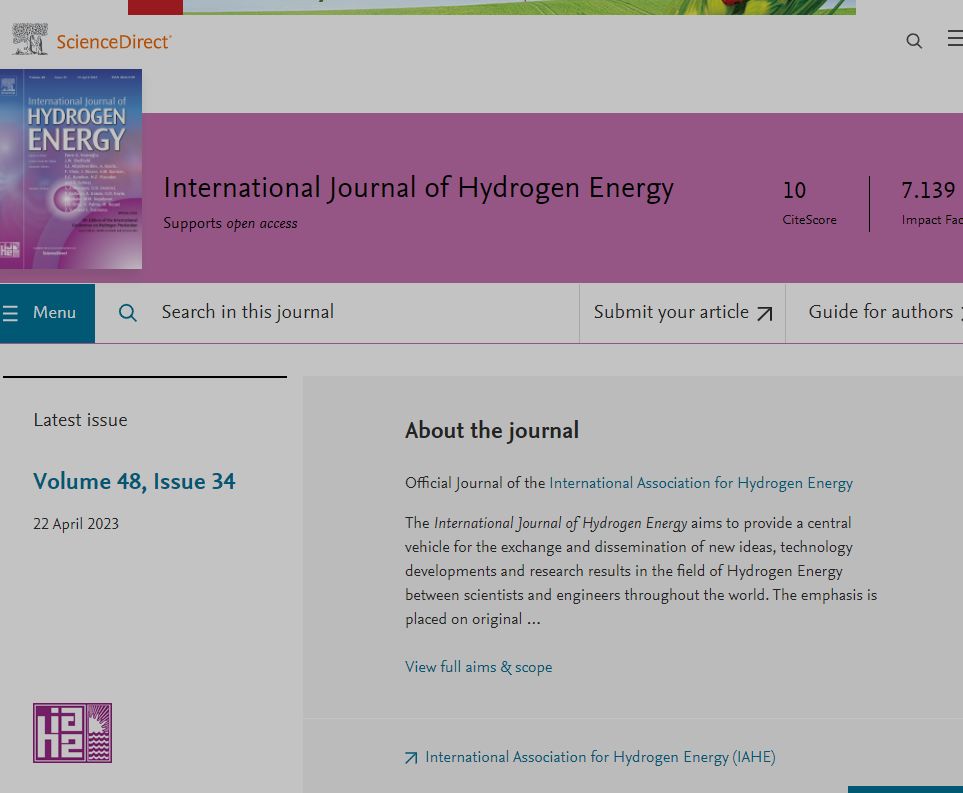Open the journal Menu panel
Screen dimensions: 963x793
pos(48,312)
